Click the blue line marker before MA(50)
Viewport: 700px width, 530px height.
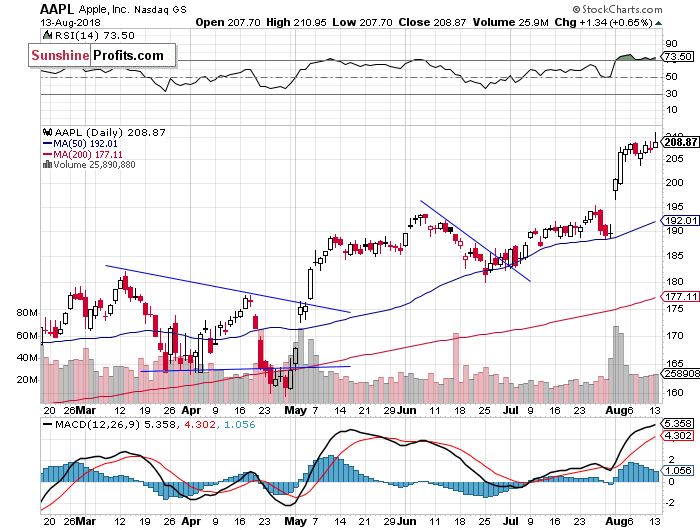click(47, 144)
